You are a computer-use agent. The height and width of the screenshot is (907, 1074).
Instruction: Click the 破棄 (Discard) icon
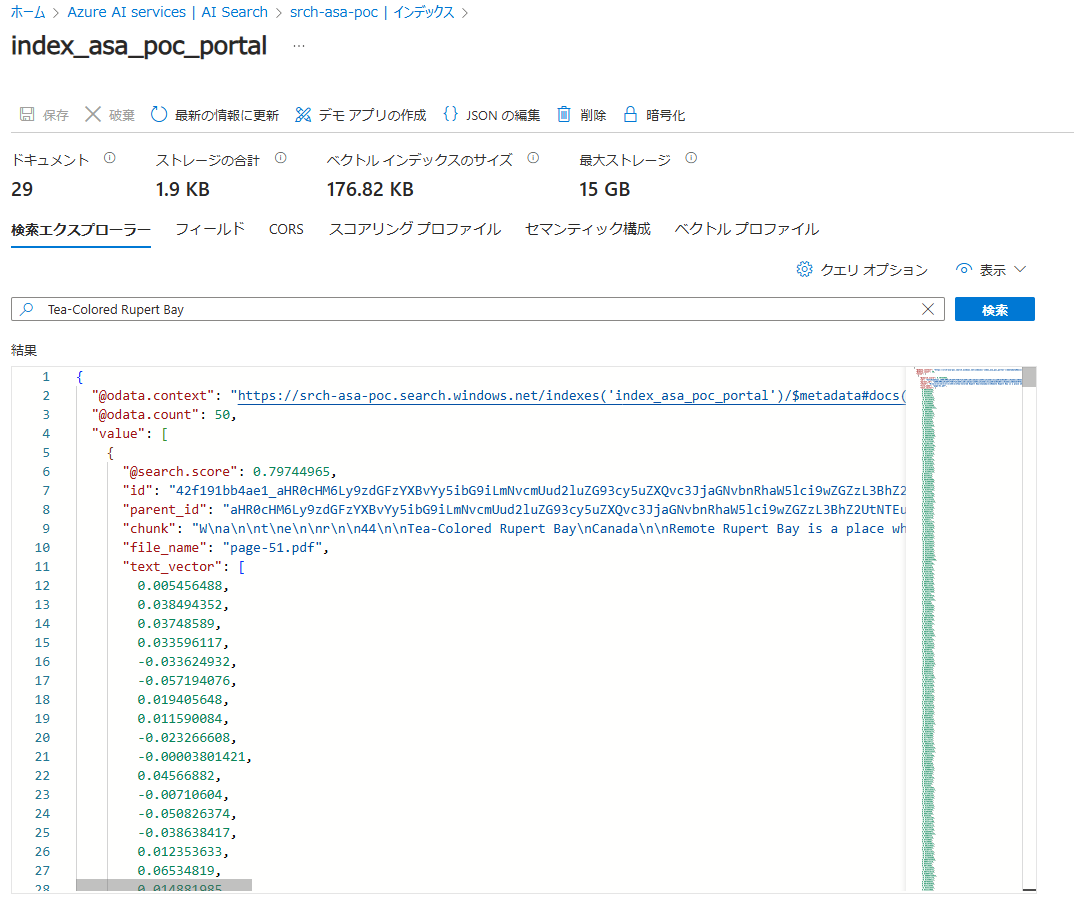pos(93,114)
